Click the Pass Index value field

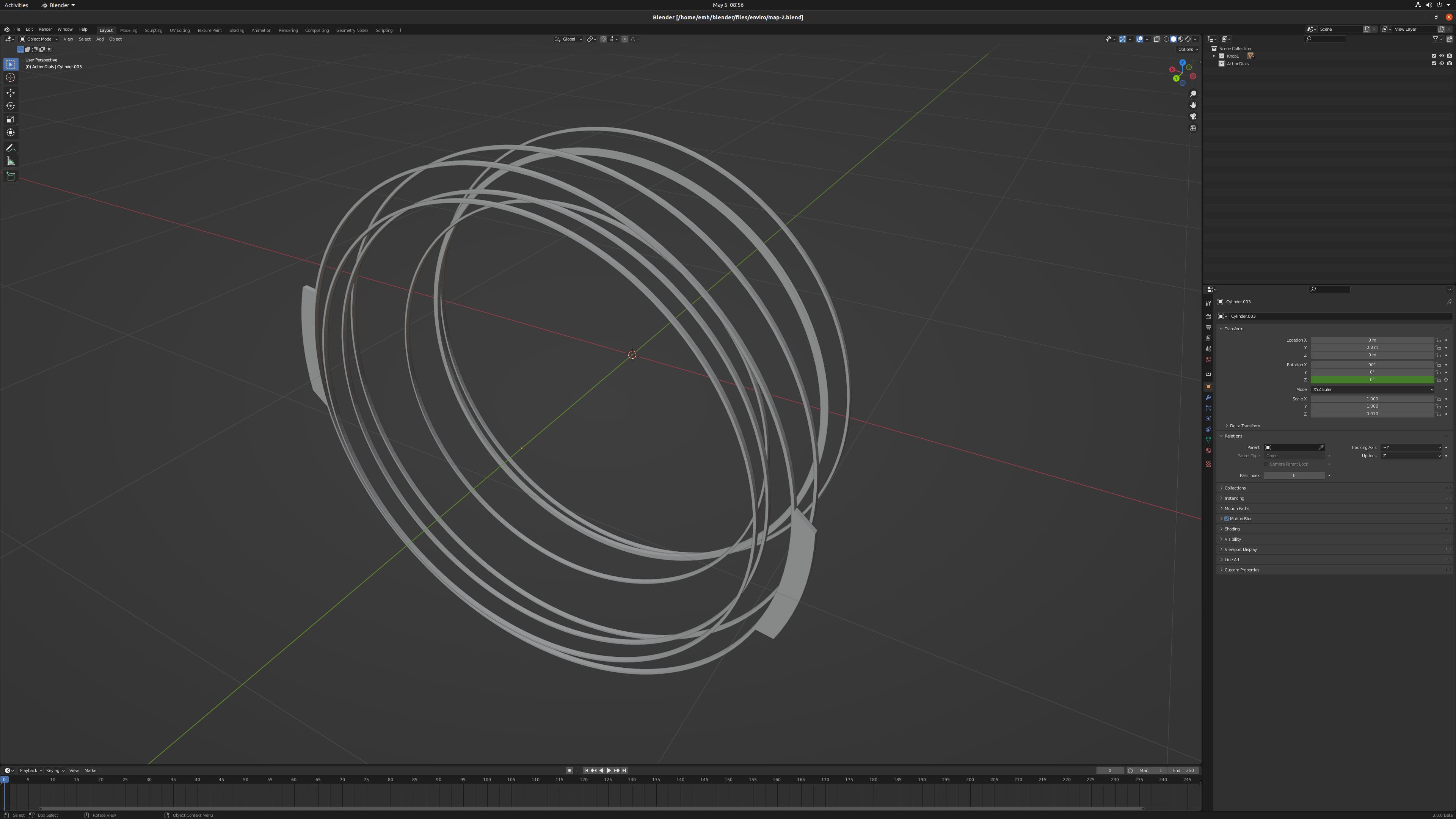pyautogui.click(x=1294, y=476)
